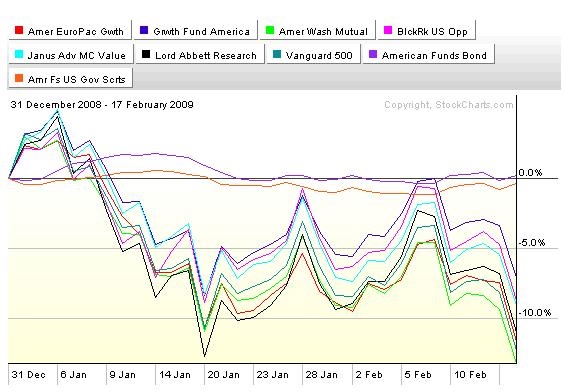Click the date range text 31 December 2008
The width and height of the screenshot is (564, 392).
click(x=56, y=105)
